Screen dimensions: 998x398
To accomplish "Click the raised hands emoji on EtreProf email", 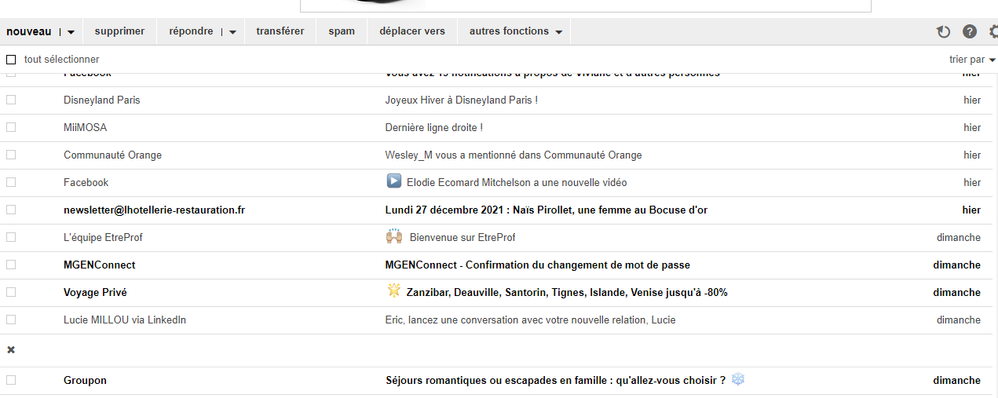I will [394, 236].
